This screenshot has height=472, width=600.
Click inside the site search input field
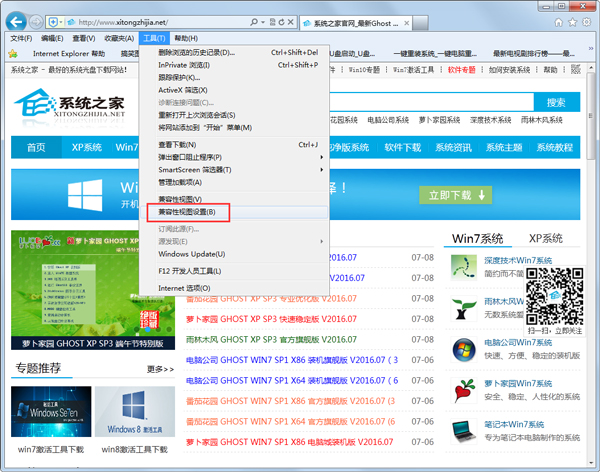tap(430, 102)
